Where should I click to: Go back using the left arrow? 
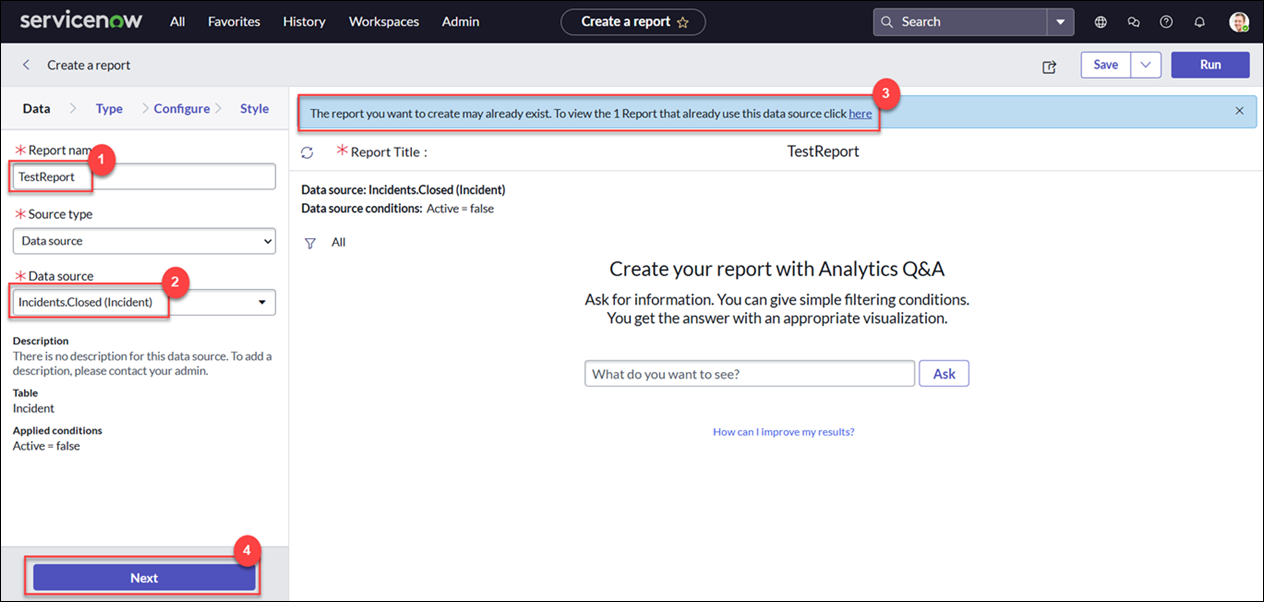coord(26,65)
